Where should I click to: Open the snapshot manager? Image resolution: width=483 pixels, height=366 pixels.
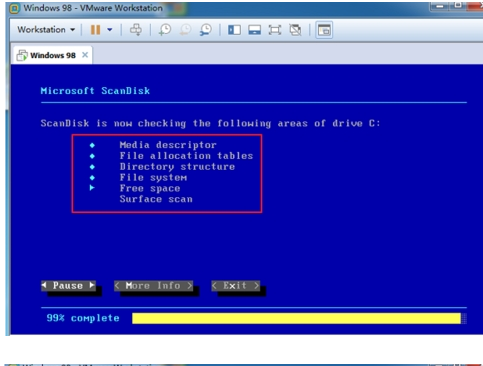click(206, 30)
